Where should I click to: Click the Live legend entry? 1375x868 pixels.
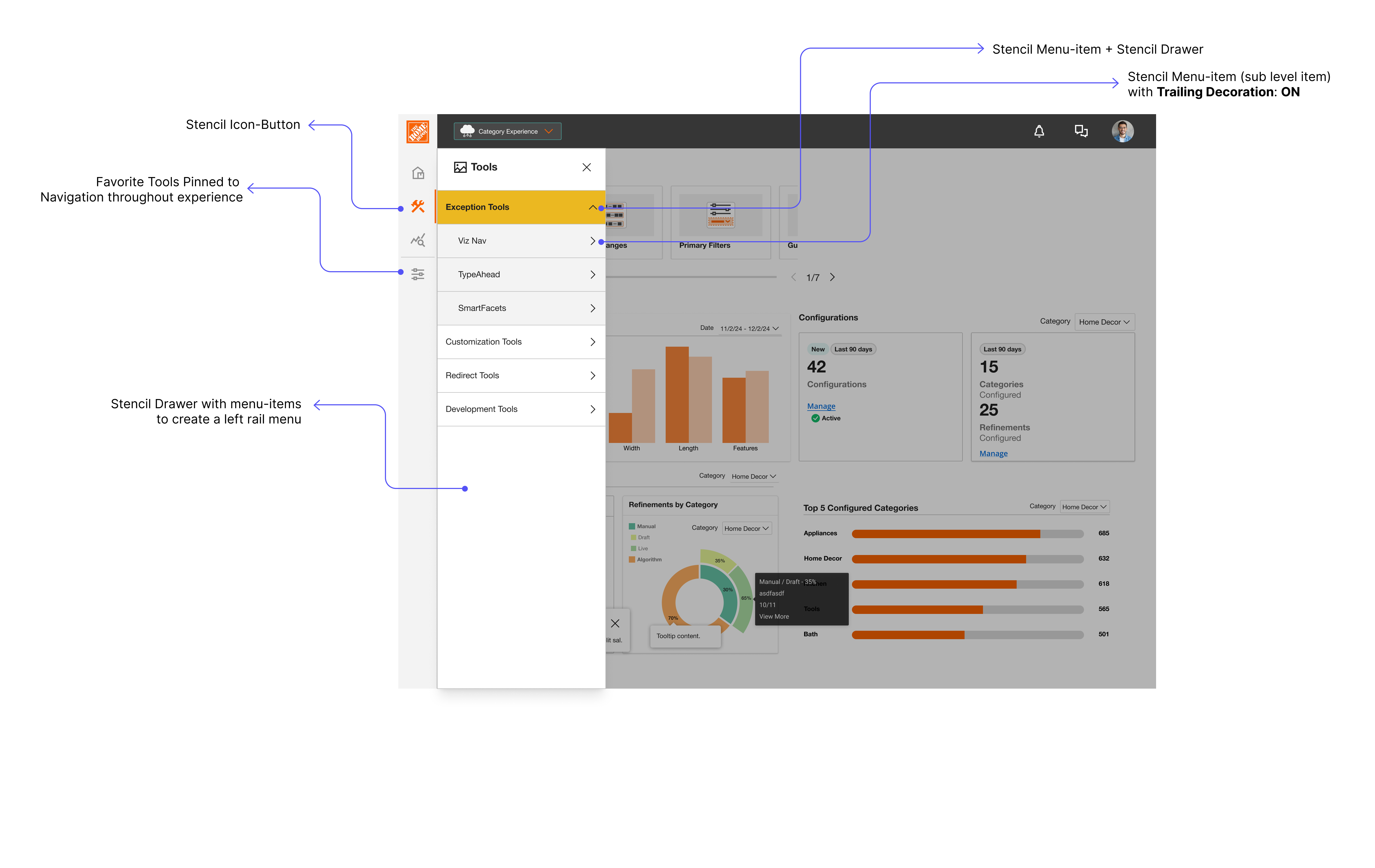(x=640, y=548)
